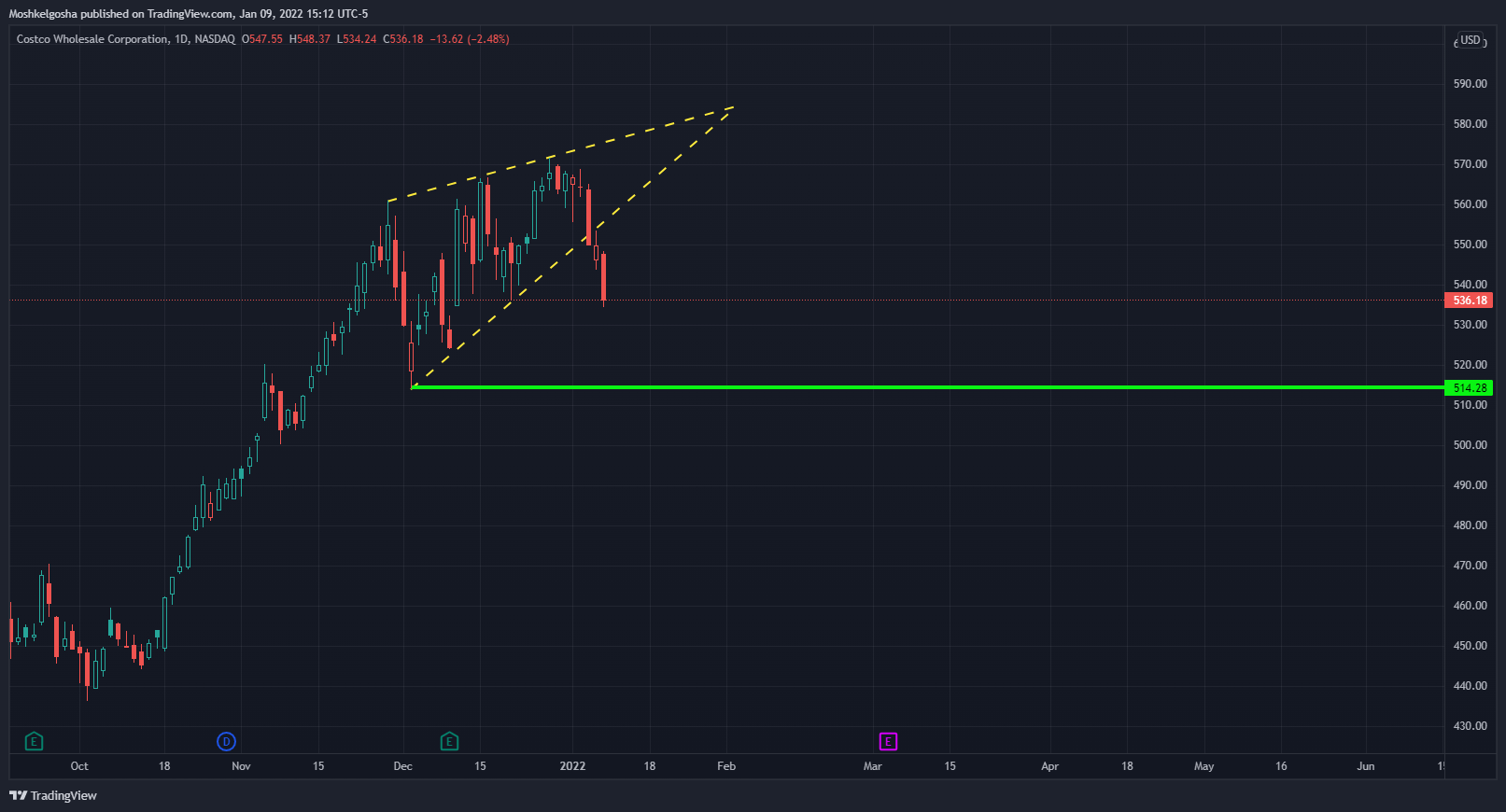Click the red 536.18 current price label

(1469, 301)
